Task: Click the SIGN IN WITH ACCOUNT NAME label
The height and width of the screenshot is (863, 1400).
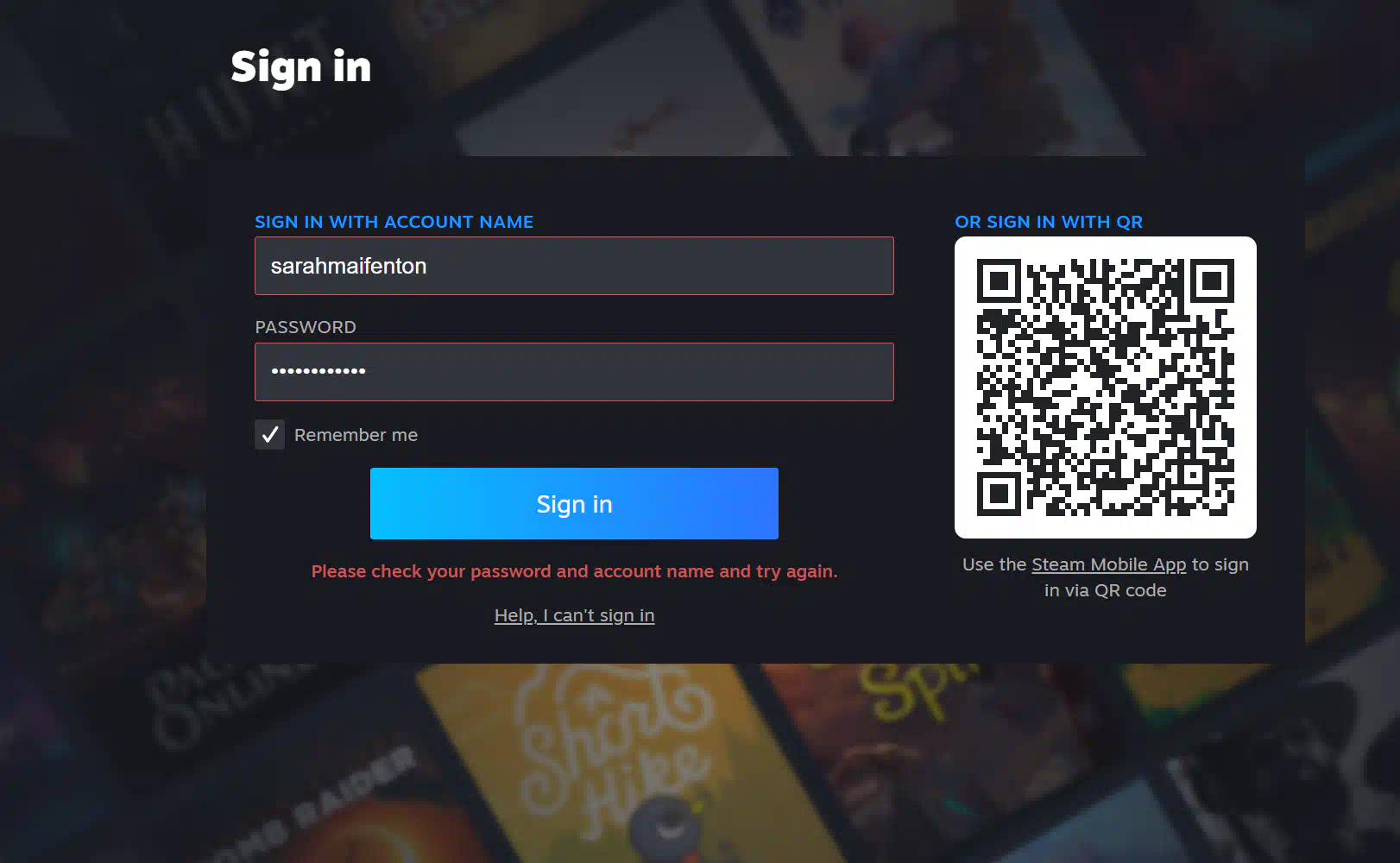Action: coord(394,222)
